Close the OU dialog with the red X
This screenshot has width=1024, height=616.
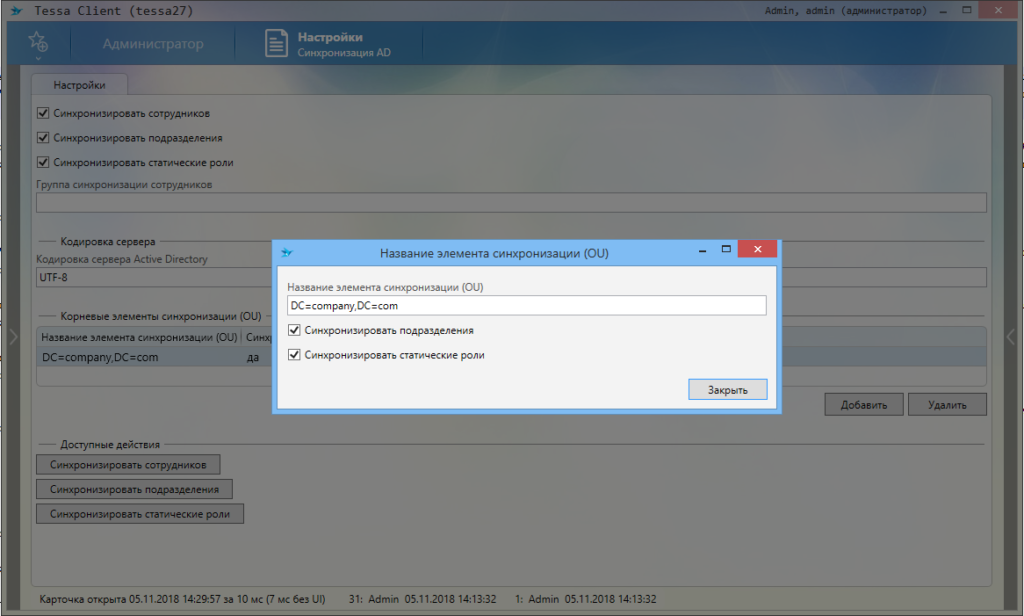click(x=758, y=249)
